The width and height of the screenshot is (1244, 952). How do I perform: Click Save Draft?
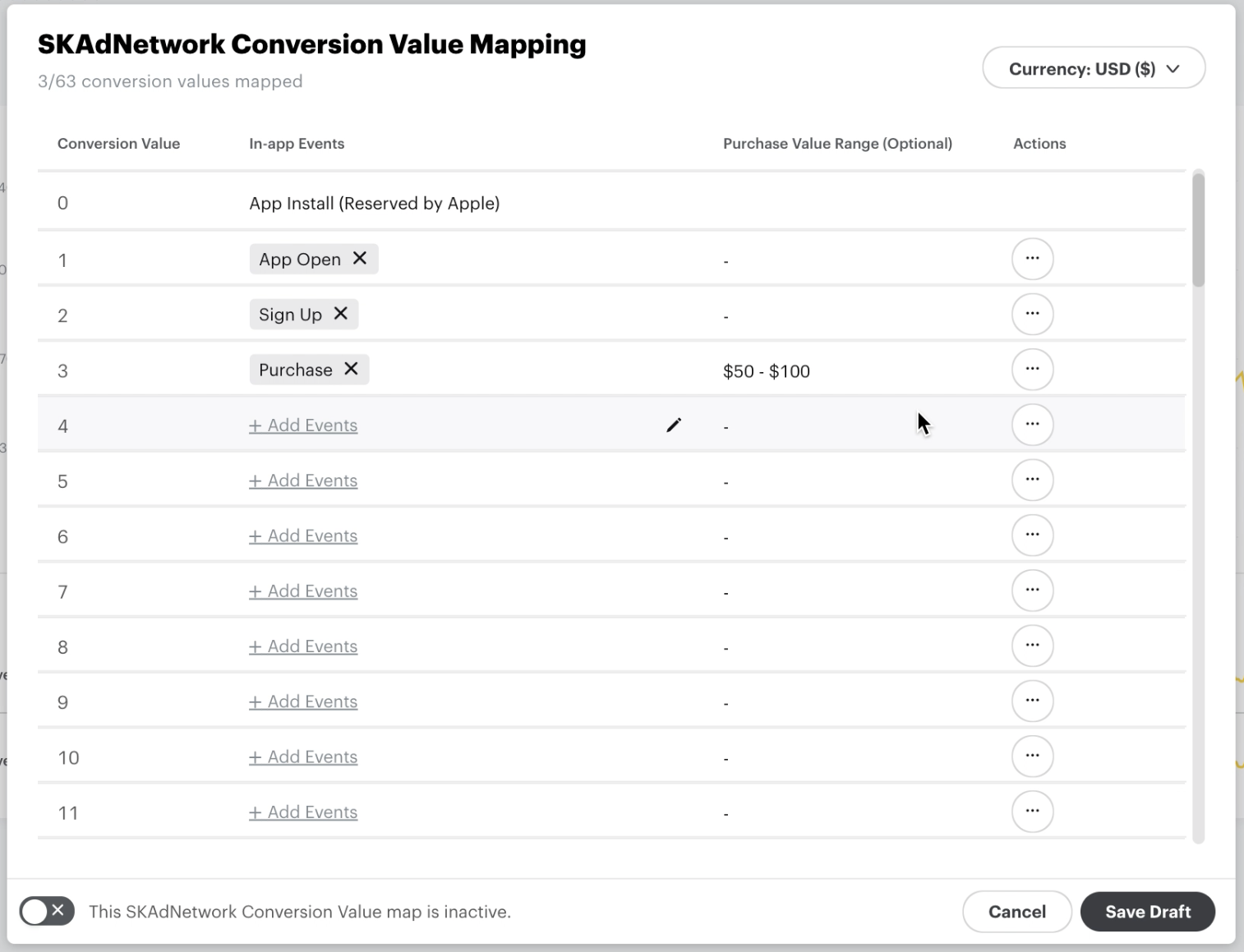1147,911
